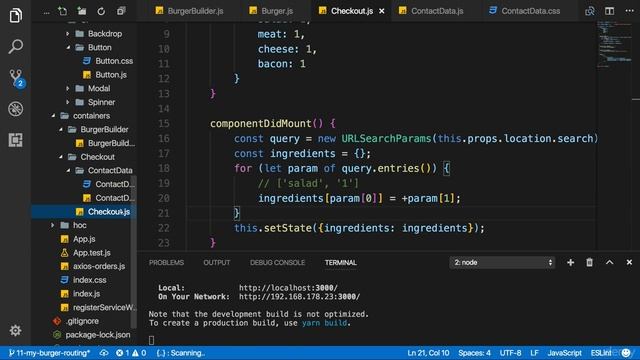Open index.js in the explorer
The width and height of the screenshot is (640, 360).
click(x=80, y=293)
